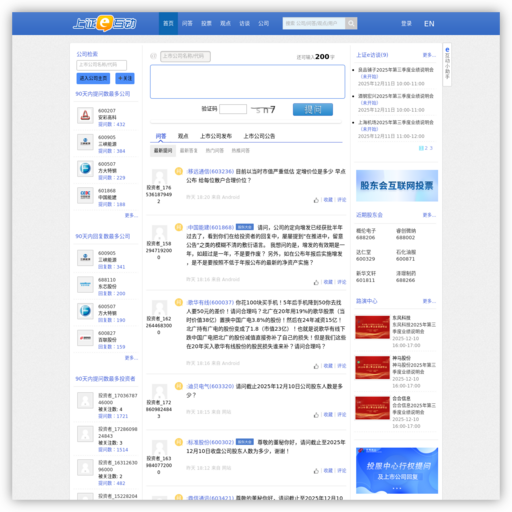This screenshot has height=512, width=512.
Task: Click the 登录 login link
Action: tap(406, 23)
